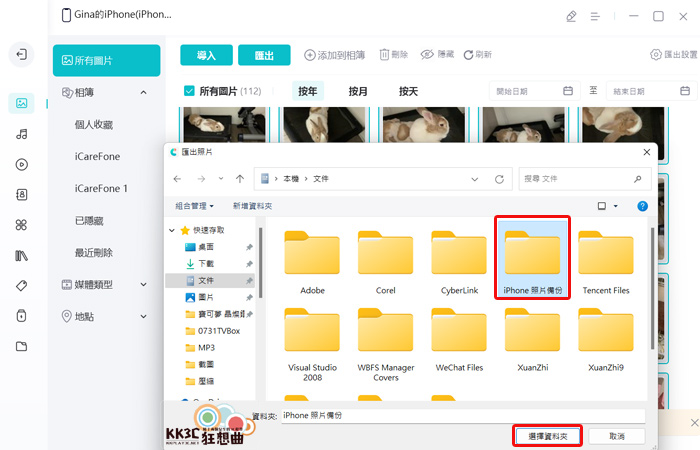This screenshot has width=700, height=450.
Task: Open the file folder icon in sidebar
Action: (x=21, y=346)
